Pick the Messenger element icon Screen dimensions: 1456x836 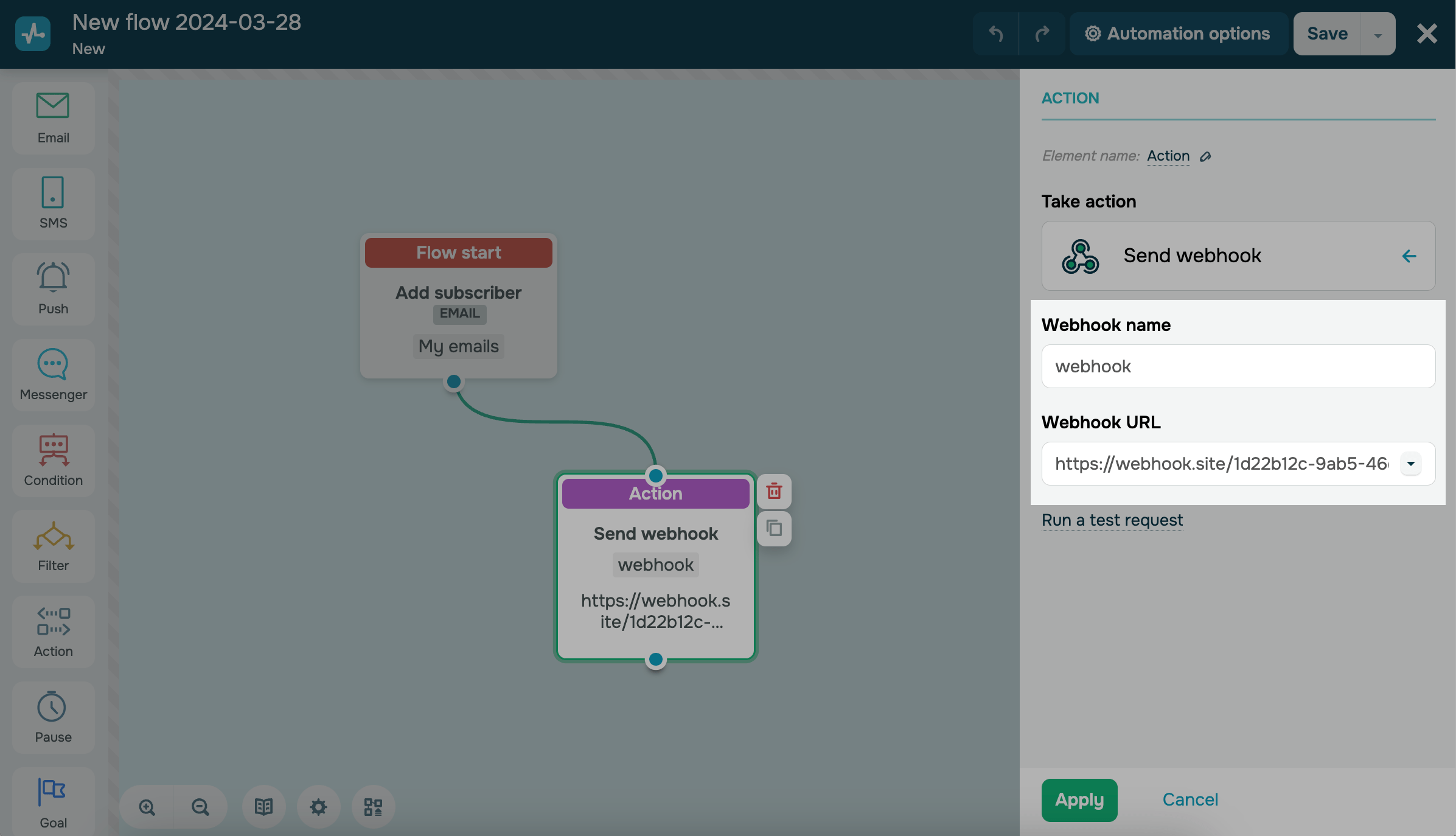[53, 375]
